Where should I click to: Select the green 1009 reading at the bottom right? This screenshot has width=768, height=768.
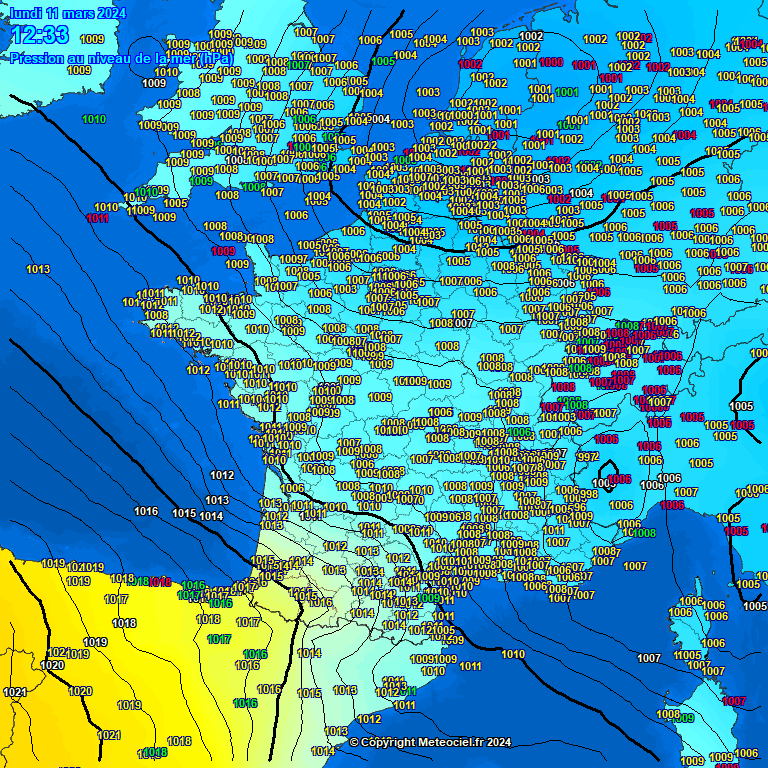[x=684, y=718]
